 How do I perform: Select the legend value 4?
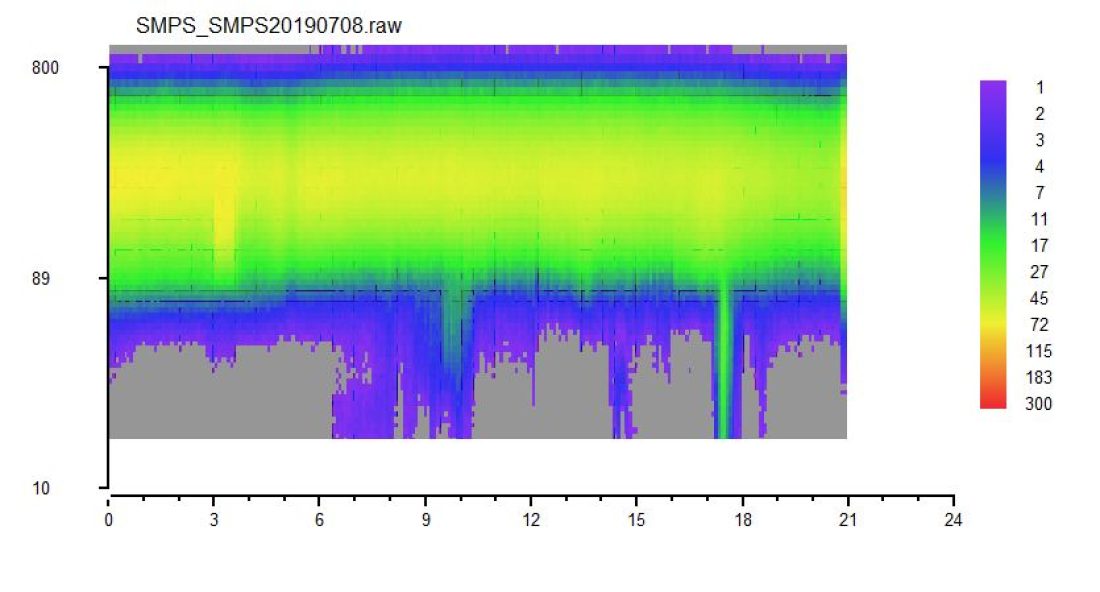coord(1040,167)
